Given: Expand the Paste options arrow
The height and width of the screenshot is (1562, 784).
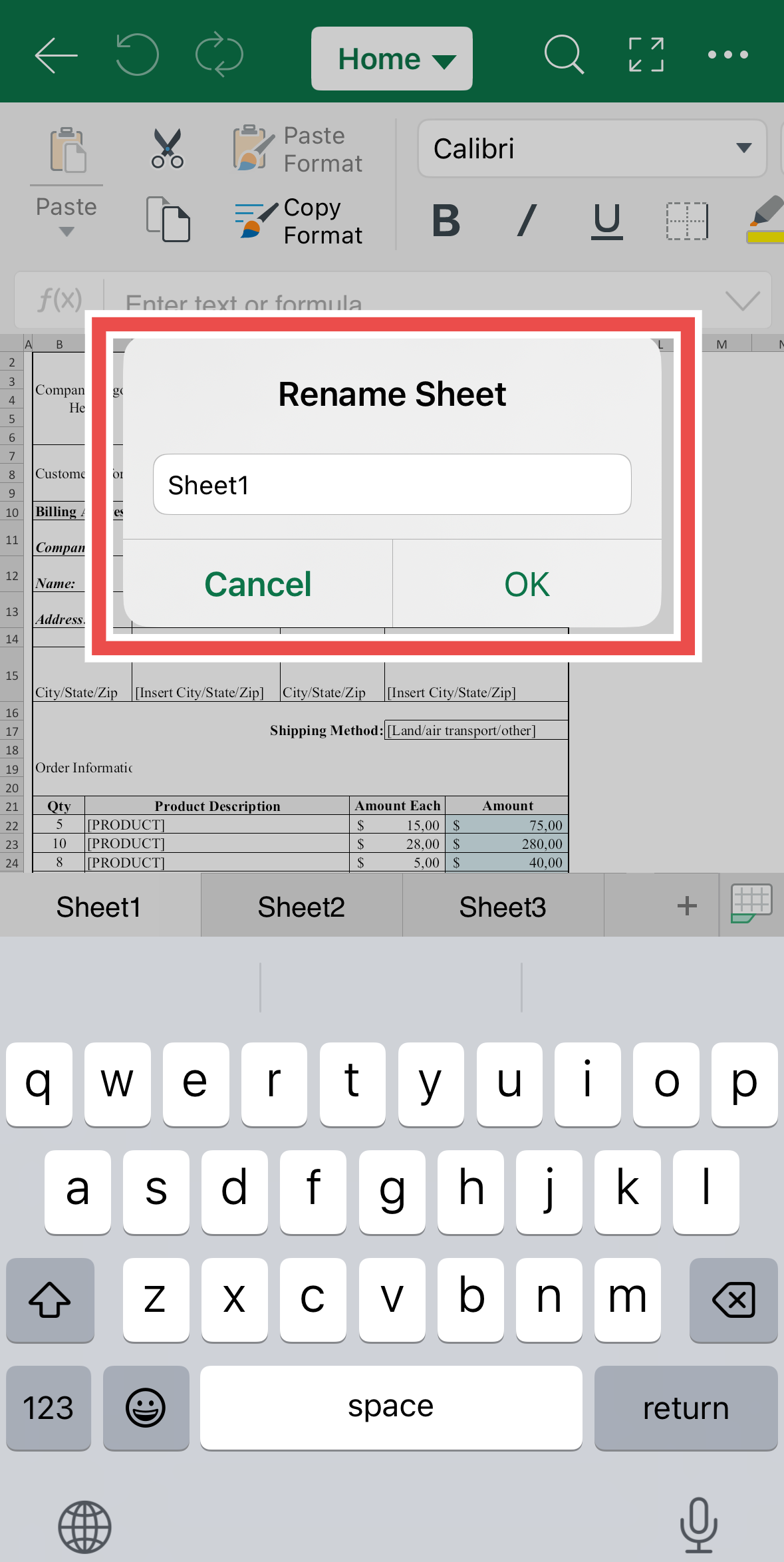Looking at the screenshot, I should [x=66, y=232].
